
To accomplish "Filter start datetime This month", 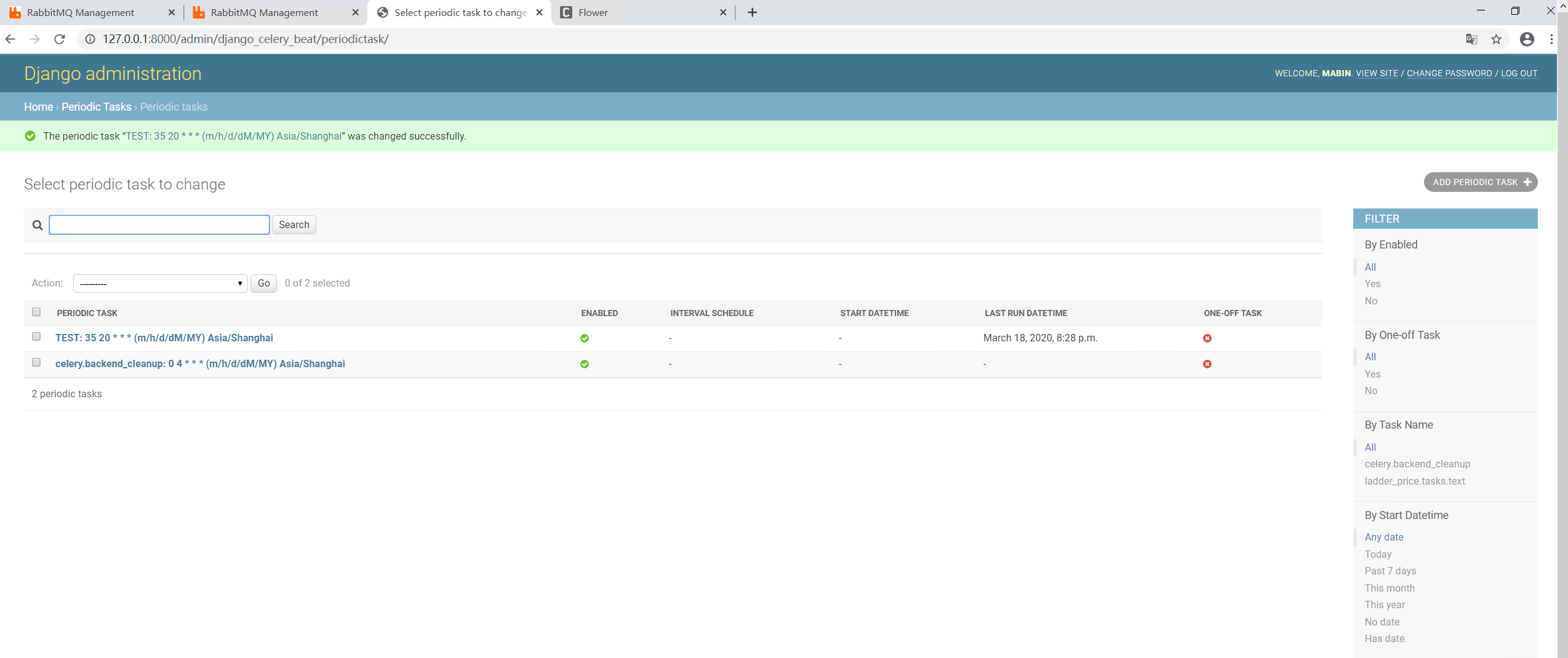I will click(x=1390, y=588).
